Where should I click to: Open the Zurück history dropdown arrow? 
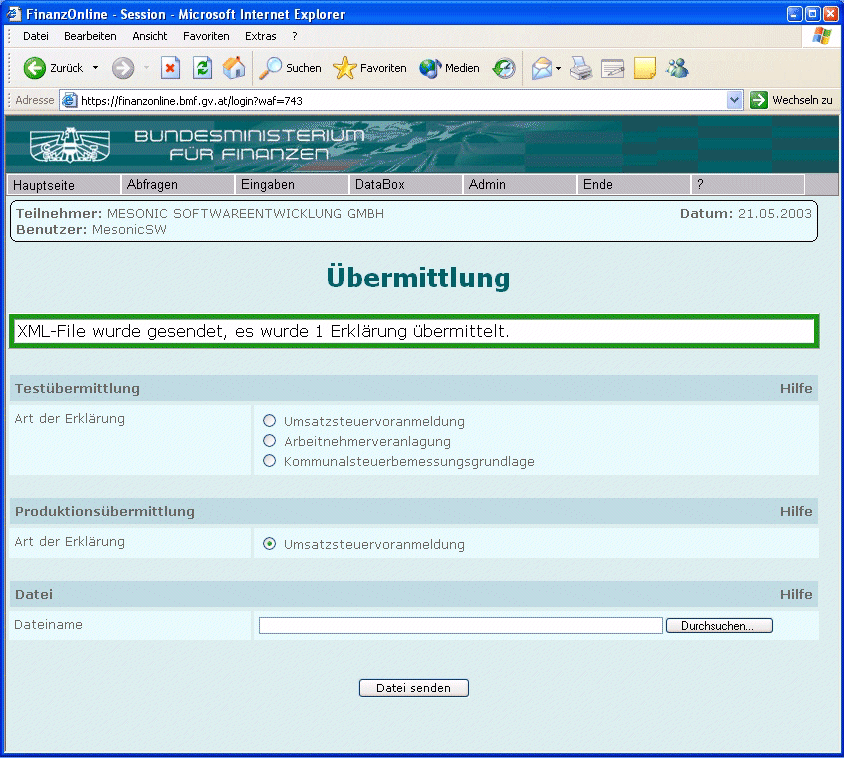coord(95,68)
